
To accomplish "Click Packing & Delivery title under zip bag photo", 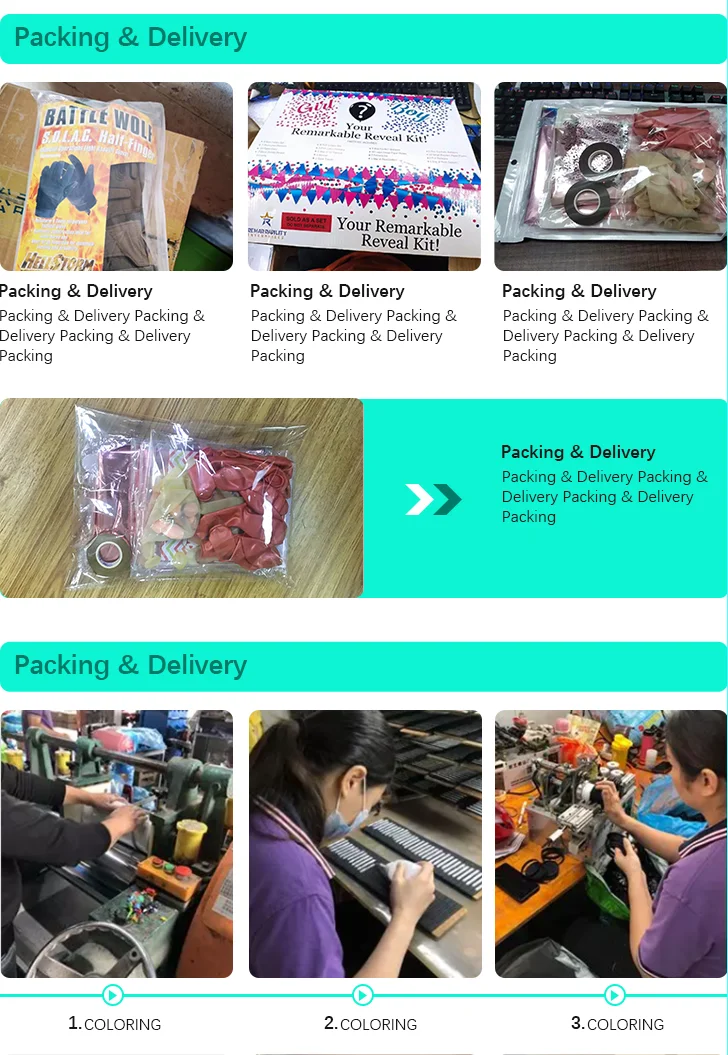I will [x=579, y=291].
